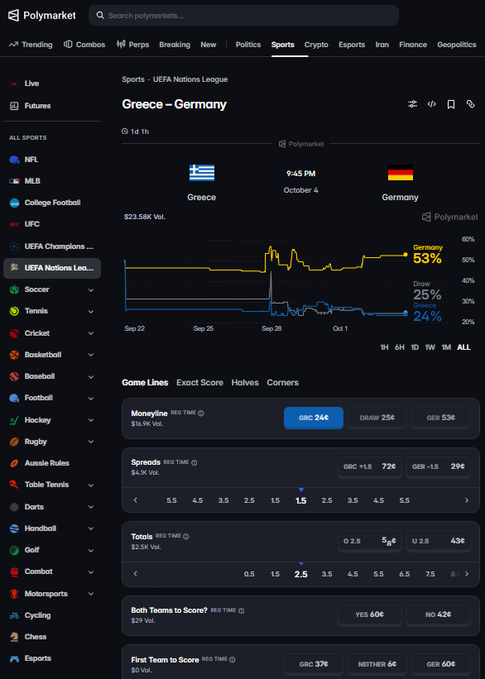Bookmark the Greece – Germany market
The width and height of the screenshot is (485, 679).
click(451, 104)
